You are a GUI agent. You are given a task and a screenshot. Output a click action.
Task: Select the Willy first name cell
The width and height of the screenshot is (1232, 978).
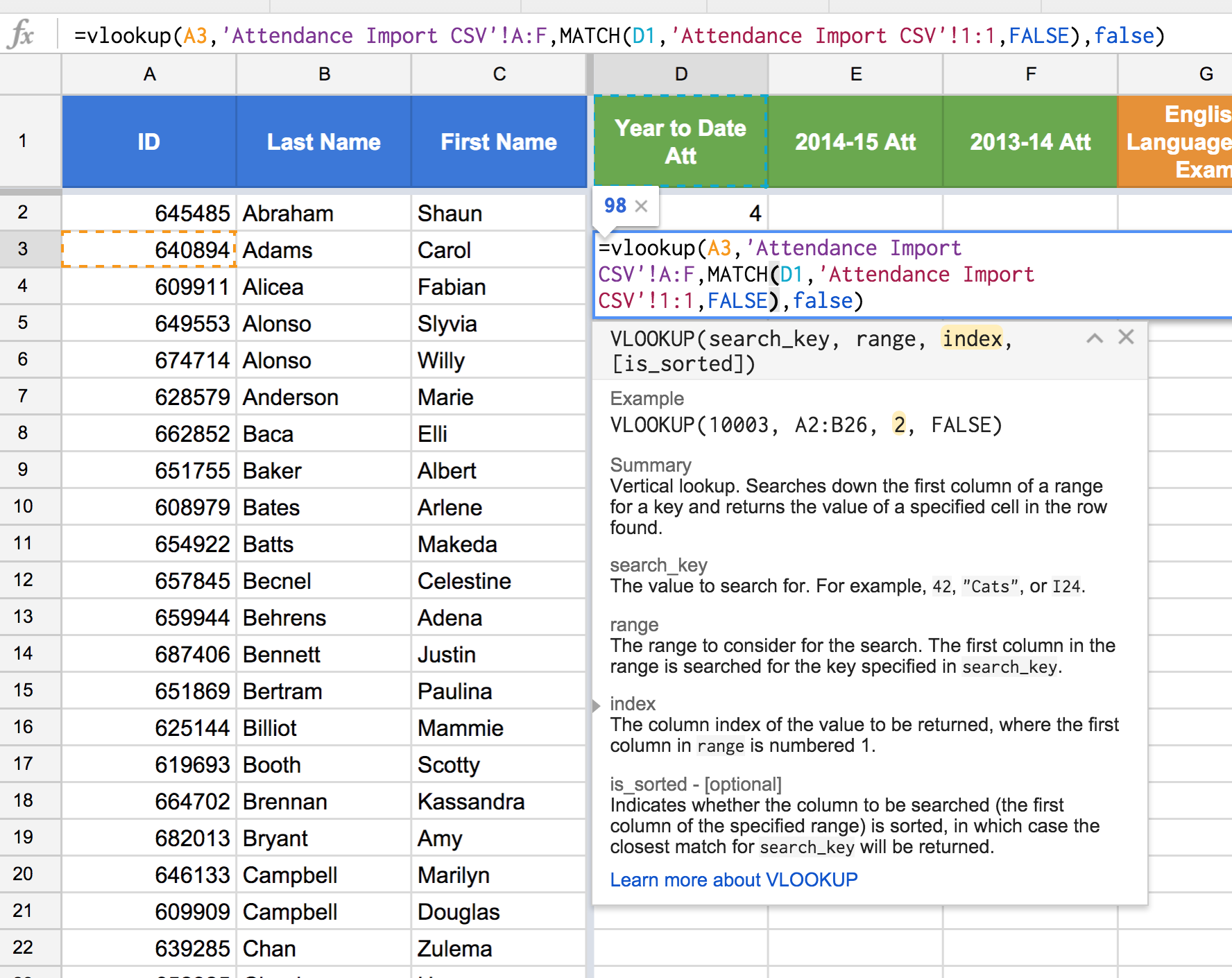[x=499, y=360]
